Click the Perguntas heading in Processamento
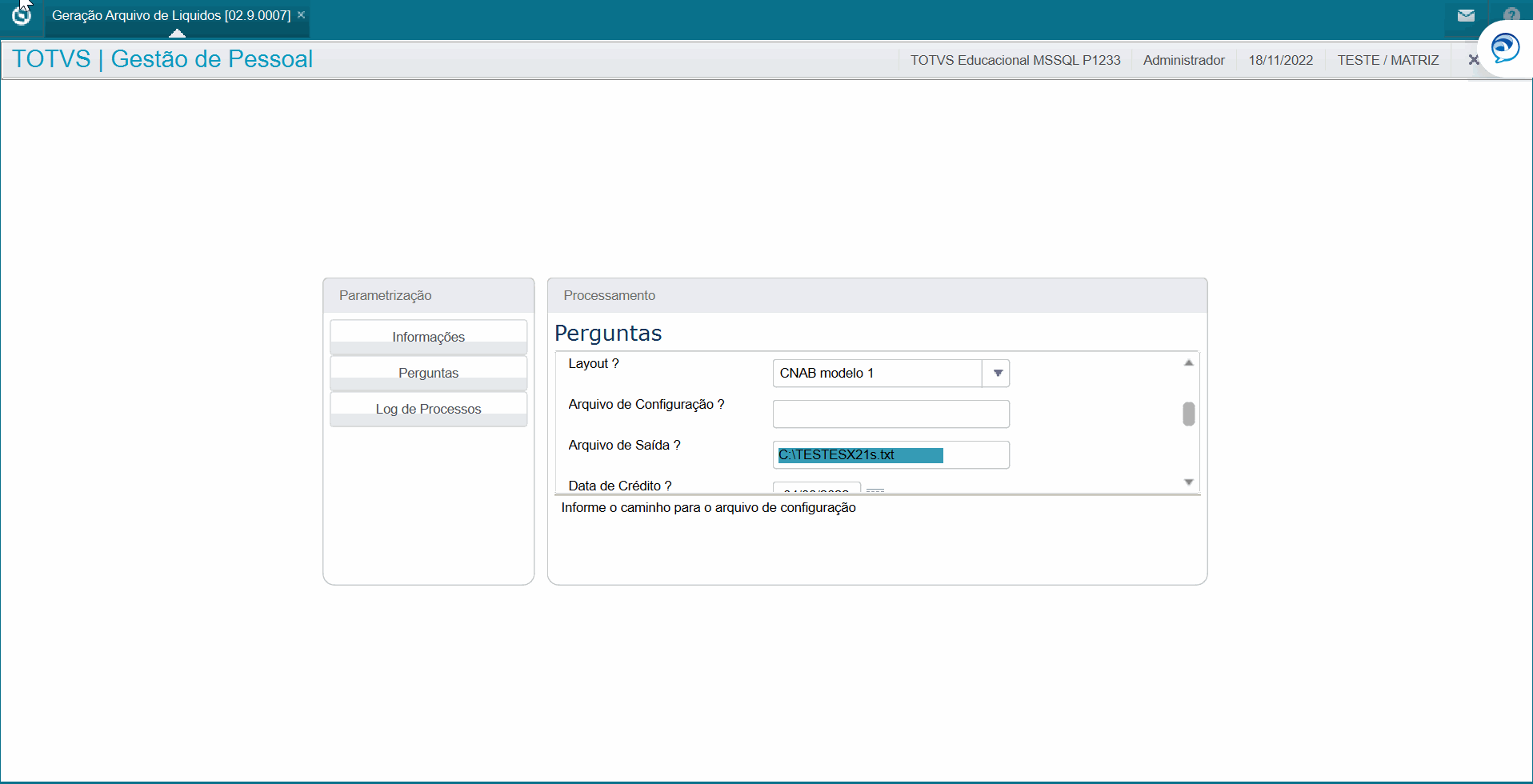The height and width of the screenshot is (784, 1533). (608, 333)
